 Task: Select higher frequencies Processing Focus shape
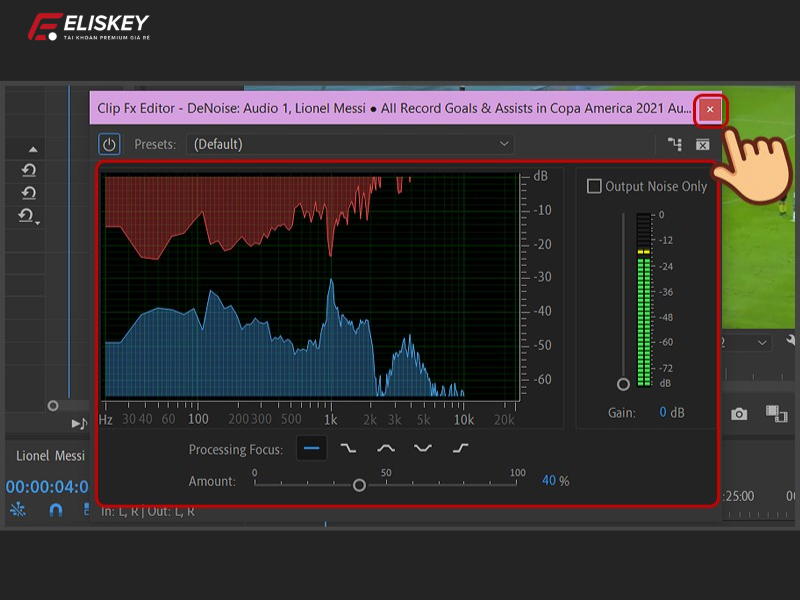tap(460, 449)
